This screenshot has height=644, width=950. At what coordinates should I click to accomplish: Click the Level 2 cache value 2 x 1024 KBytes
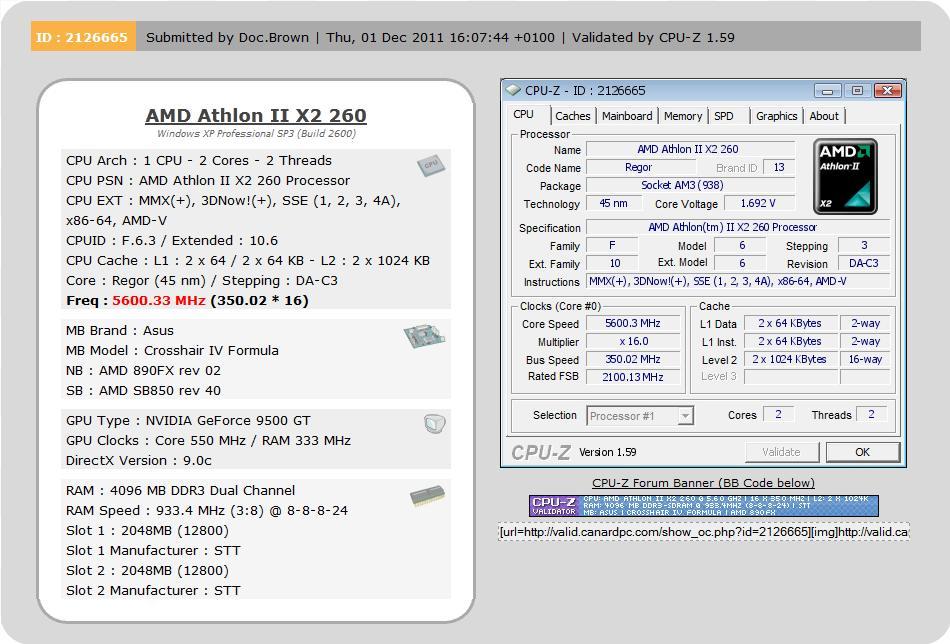789,359
